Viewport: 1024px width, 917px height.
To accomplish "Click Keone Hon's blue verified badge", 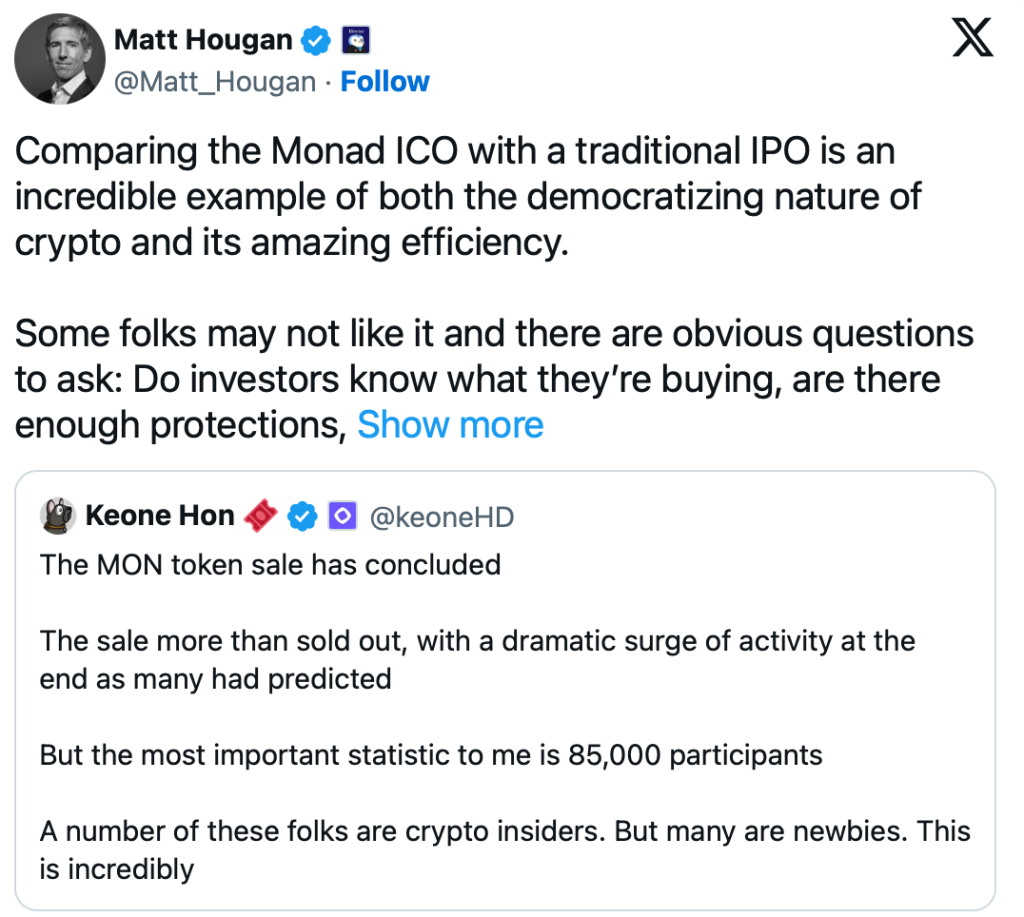I will click(303, 516).
